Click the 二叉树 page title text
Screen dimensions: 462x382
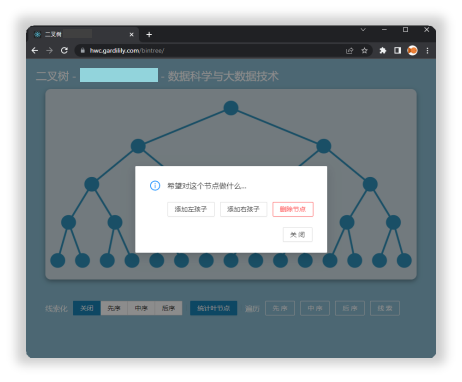pos(52,76)
